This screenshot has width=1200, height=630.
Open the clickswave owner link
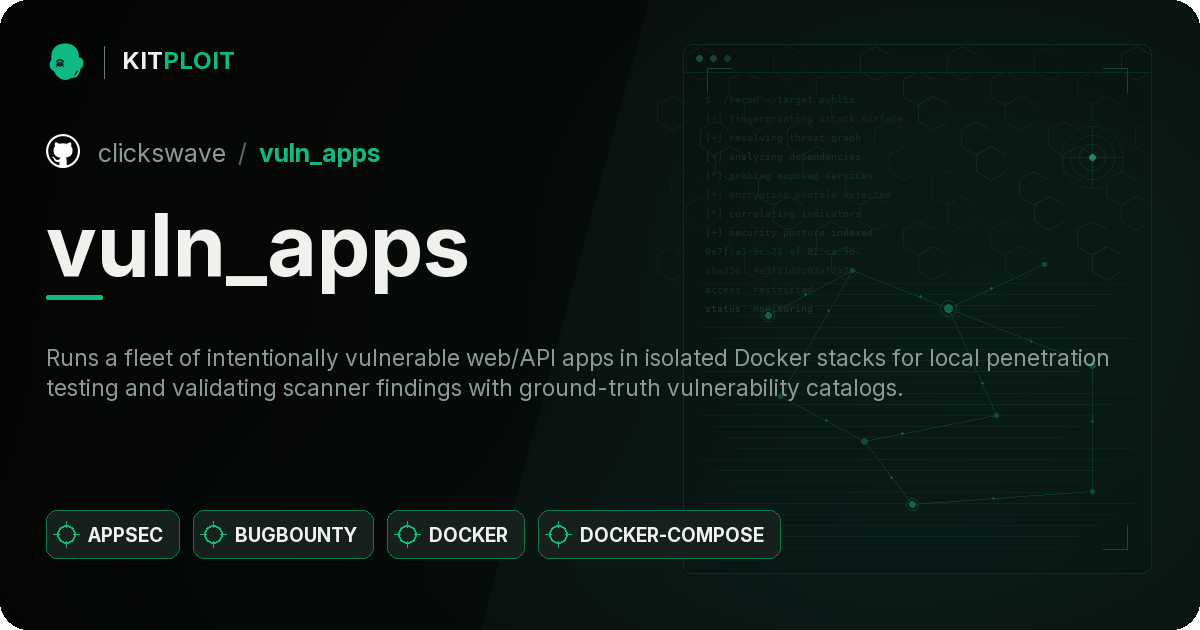162,153
